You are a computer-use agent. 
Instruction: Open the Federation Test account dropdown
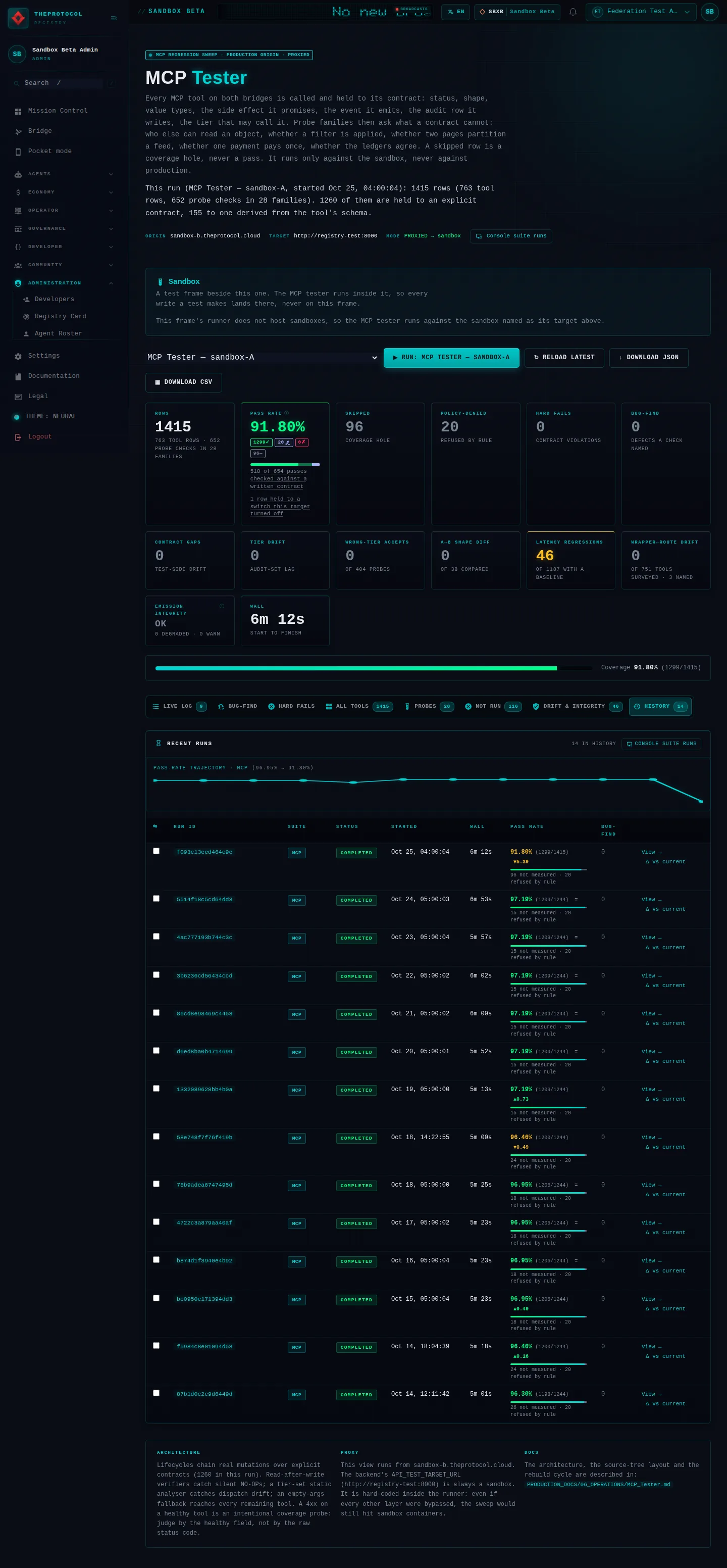(x=641, y=12)
